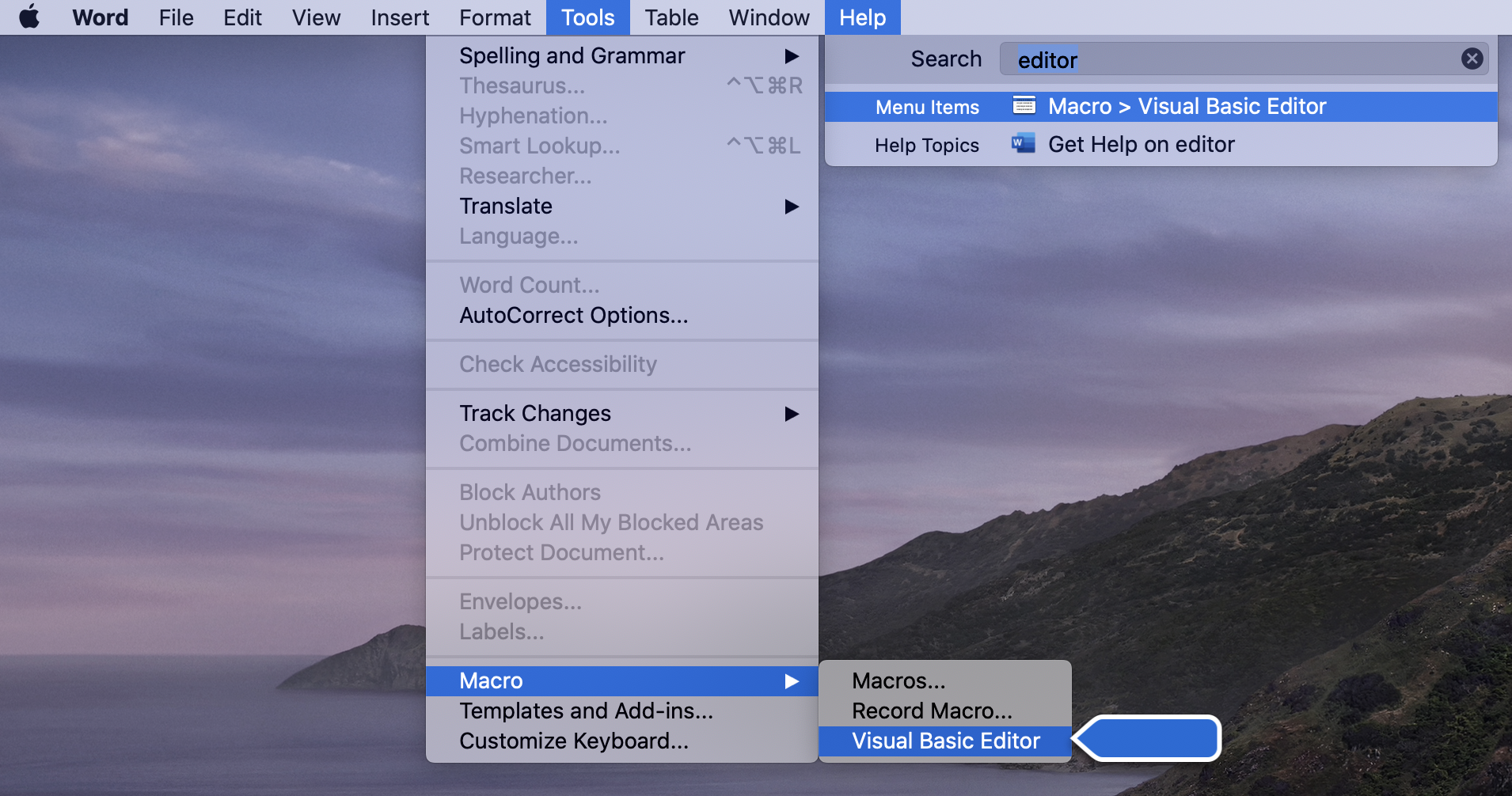Choose Labels... menu entry
This screenshot has height=796, width=1512.
point(622,632)
